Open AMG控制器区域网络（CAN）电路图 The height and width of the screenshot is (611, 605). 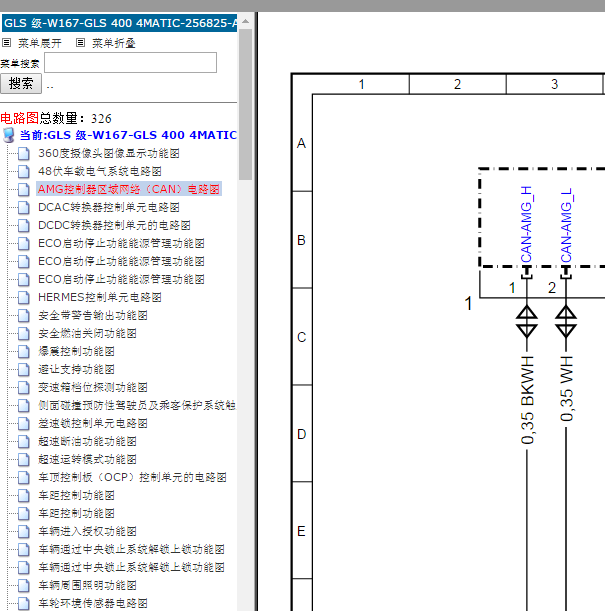[x=129, y=189]
